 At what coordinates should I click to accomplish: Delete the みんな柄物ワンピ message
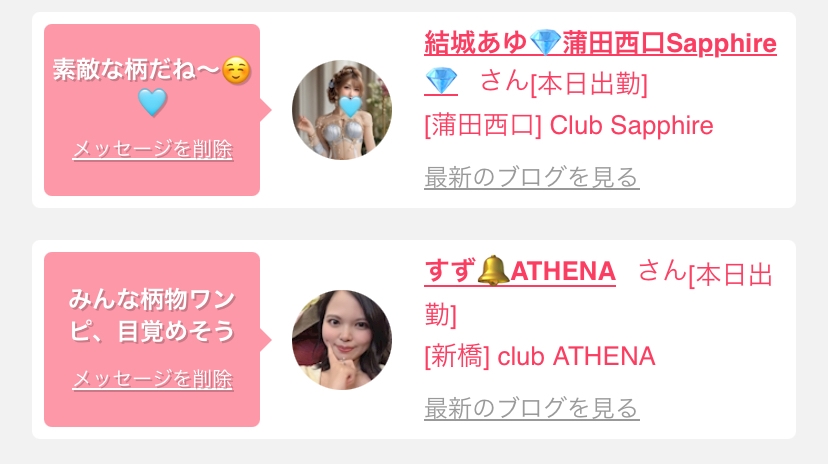click(x=152, y=379)
